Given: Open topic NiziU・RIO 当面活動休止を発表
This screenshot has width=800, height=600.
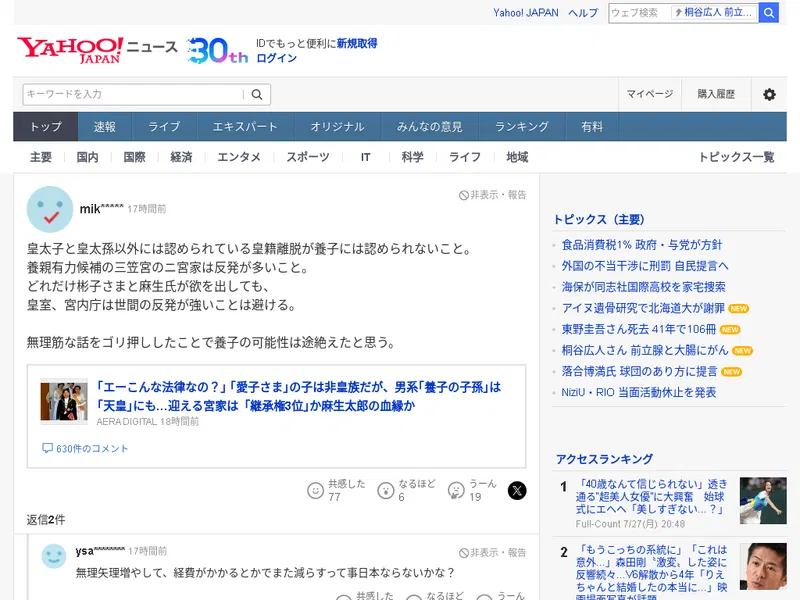Looking at the screenshot, I should (639, 392).
